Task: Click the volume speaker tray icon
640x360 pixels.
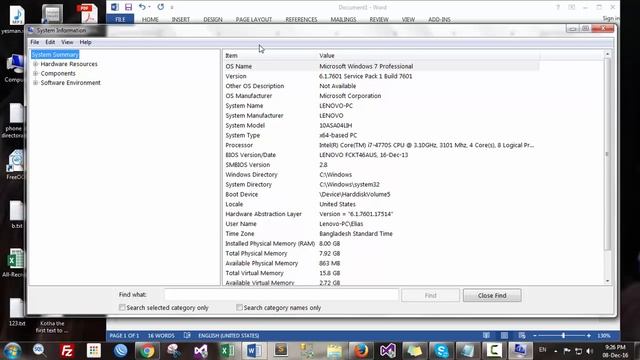Action: (x=589, y=351)
